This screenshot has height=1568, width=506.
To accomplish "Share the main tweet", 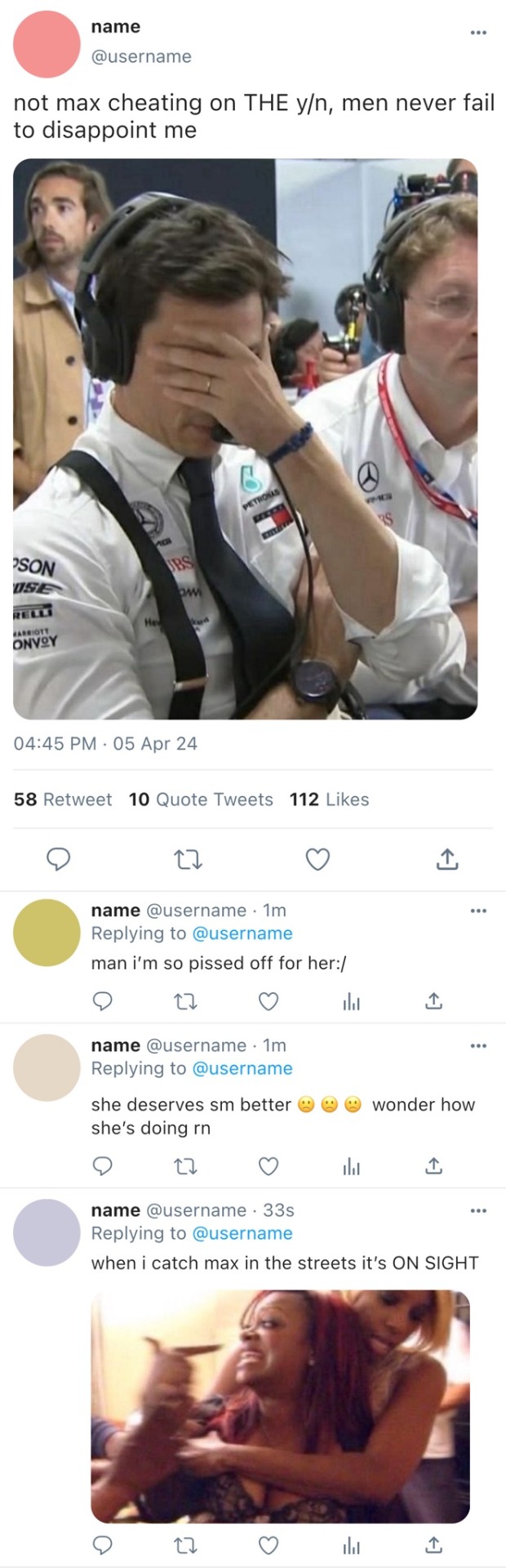I will 447,859.
